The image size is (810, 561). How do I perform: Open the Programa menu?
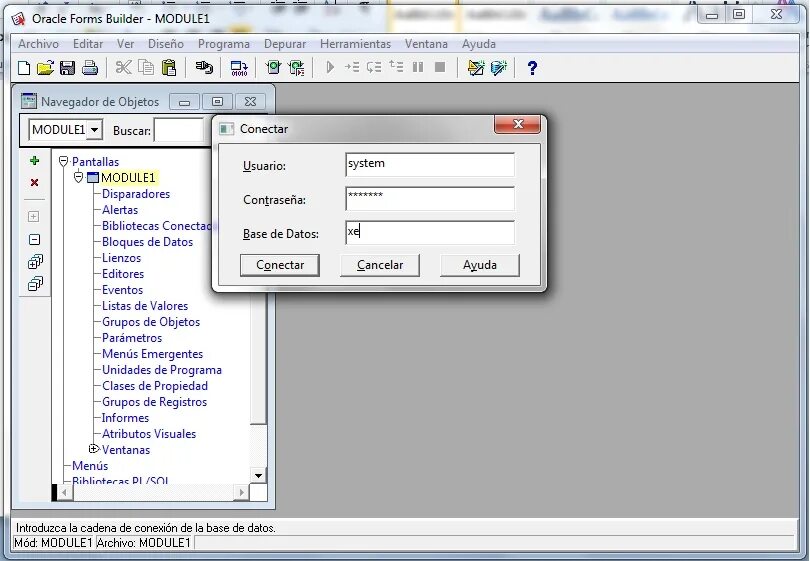click(224, 44)
